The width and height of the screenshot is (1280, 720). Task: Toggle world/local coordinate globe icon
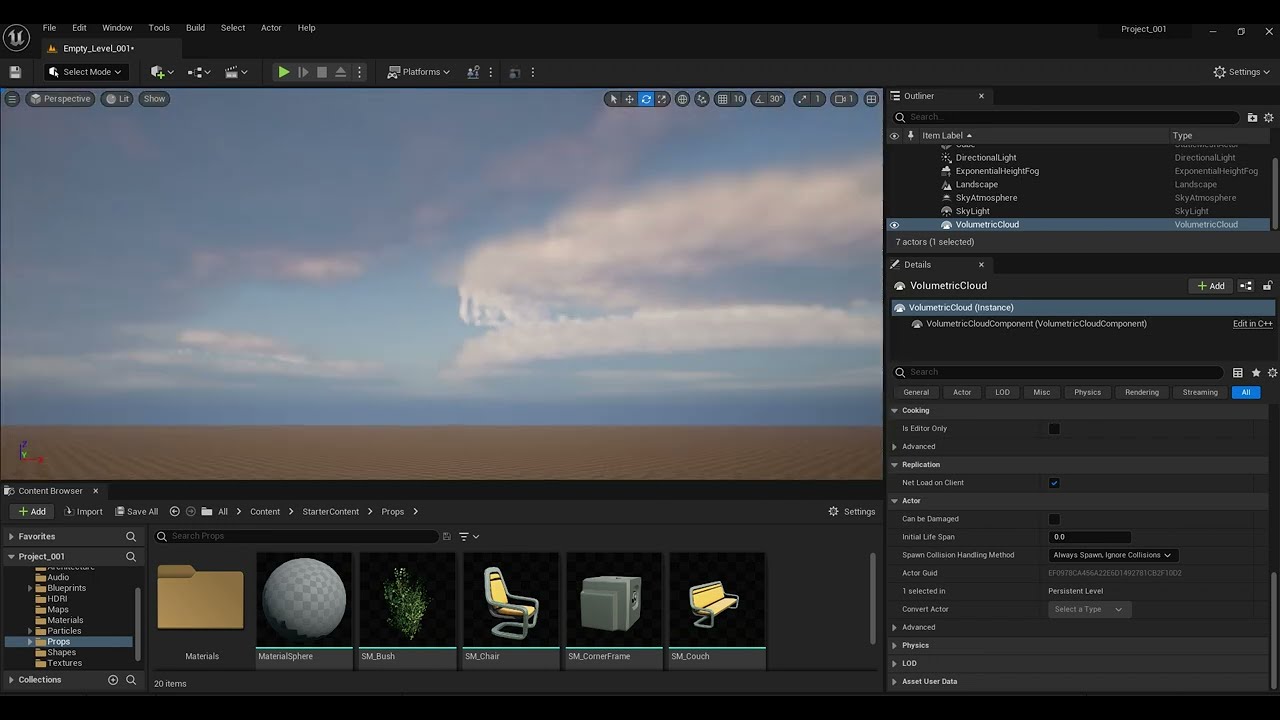pyautogui.click(x=682, y=99)
